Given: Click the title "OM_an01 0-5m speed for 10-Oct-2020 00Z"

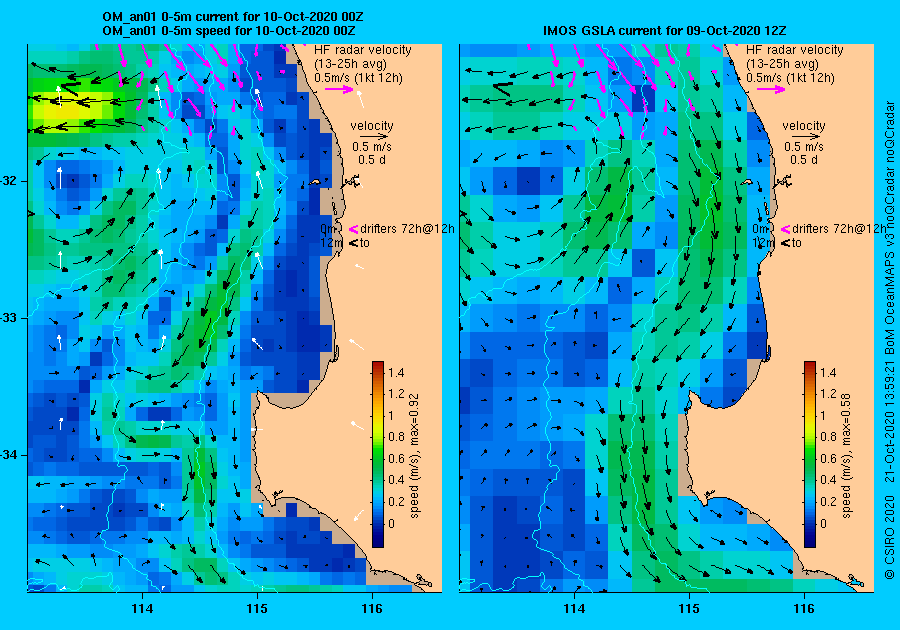Looking at the screenshot, I should (x=228, y=30).
